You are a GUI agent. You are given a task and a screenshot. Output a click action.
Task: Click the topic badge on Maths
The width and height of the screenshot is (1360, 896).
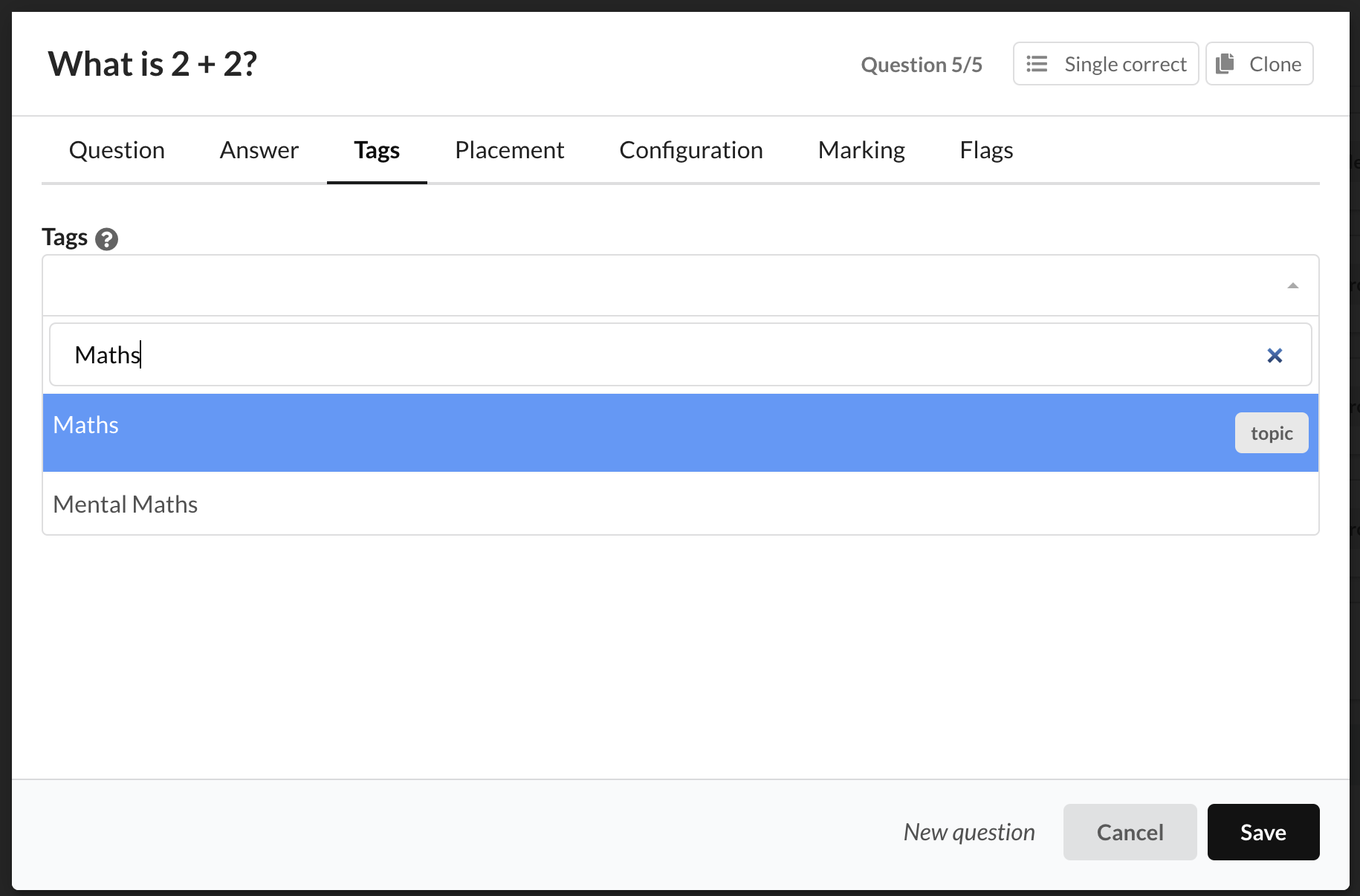[x=1271, y=433]
